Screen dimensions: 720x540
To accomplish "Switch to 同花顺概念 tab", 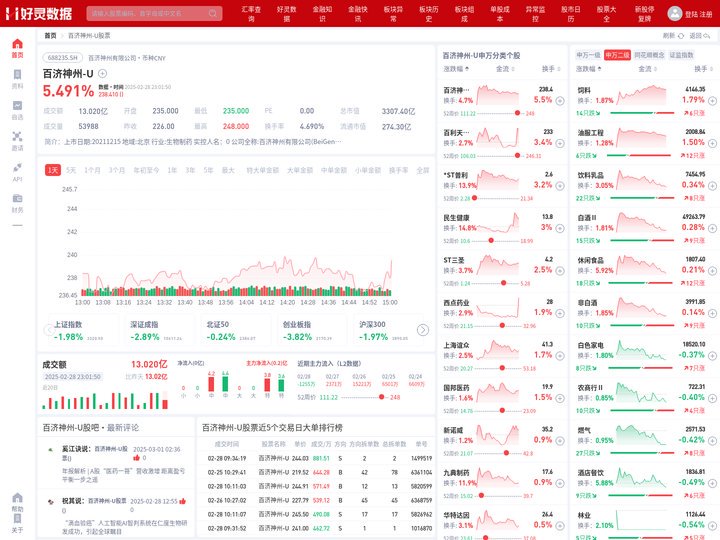I will tap(649, 55).
